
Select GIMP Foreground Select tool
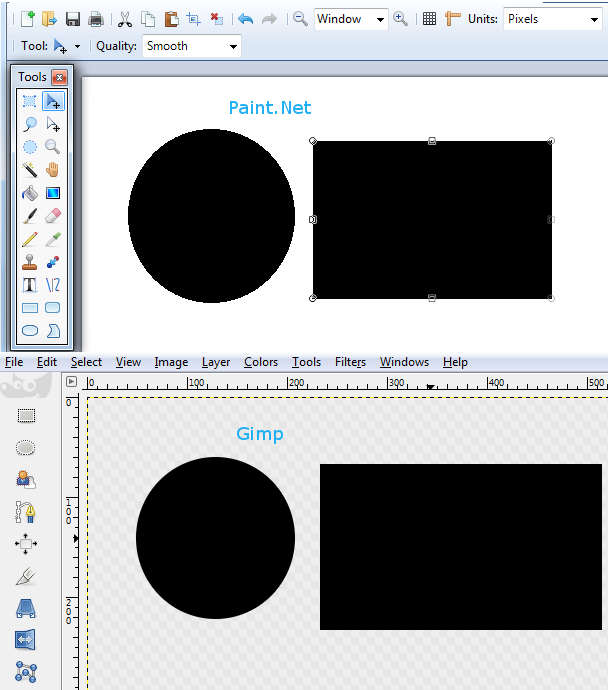[26, 480]
